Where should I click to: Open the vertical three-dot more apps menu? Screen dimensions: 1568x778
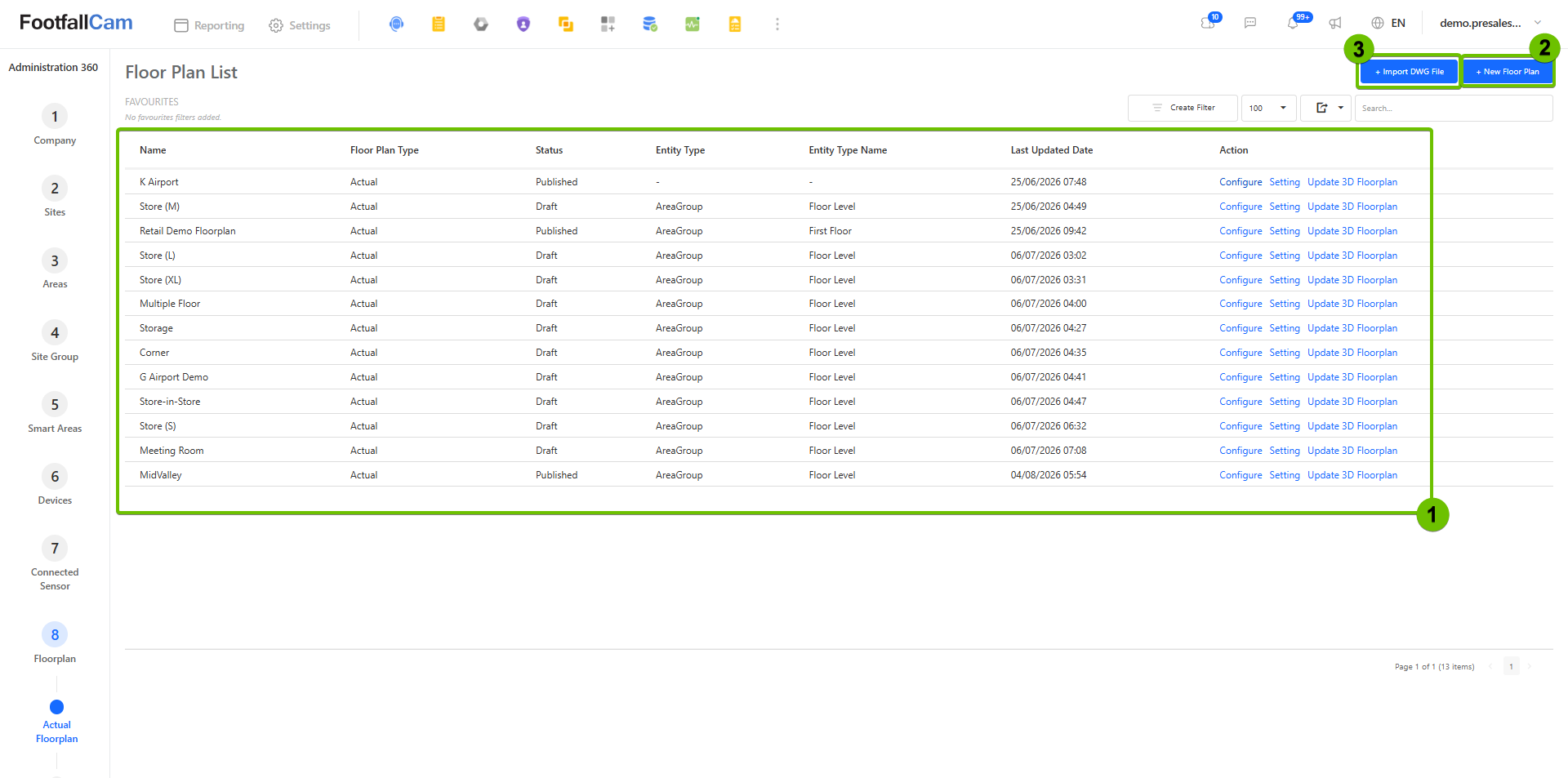pyautogui.click(x=777, y=24)
